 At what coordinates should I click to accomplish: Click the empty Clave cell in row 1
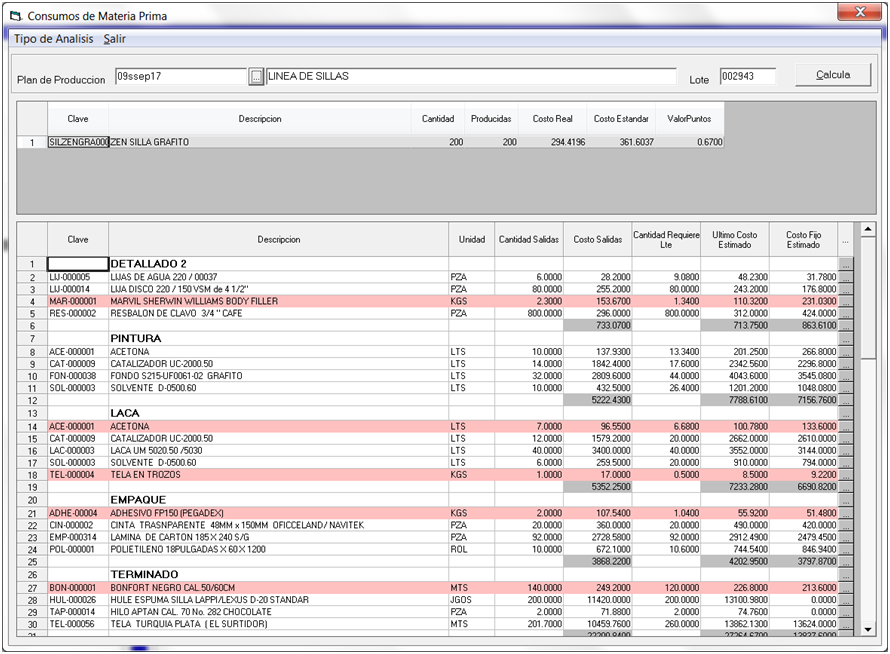[78, 264]
